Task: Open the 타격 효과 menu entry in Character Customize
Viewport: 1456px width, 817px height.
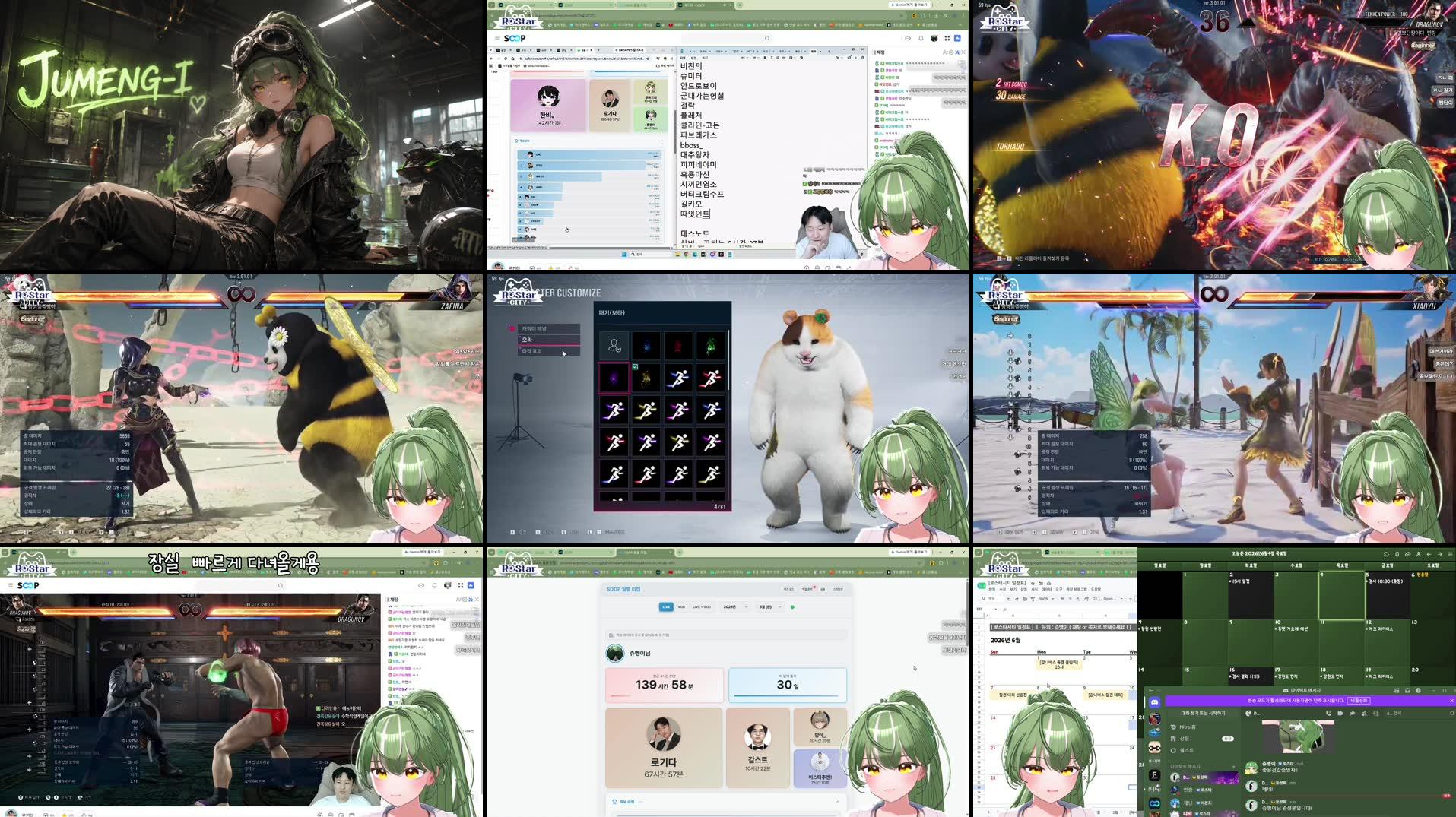Action: coord(549,351)
